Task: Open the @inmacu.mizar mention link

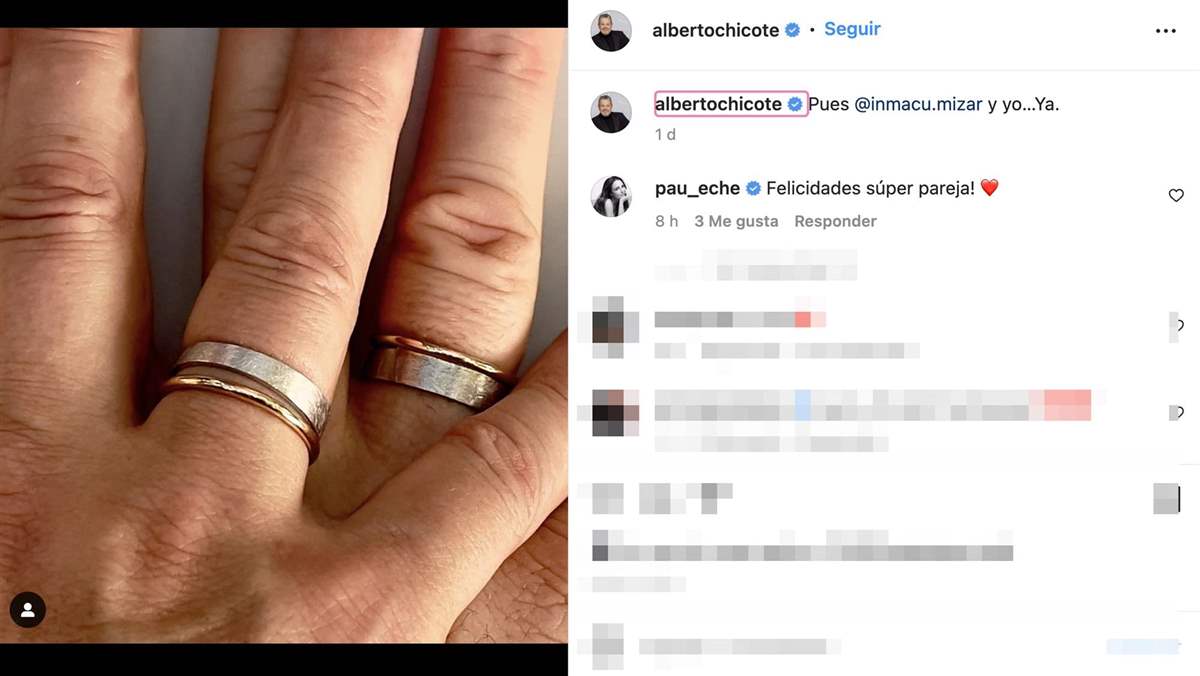Action: point(919,104)
